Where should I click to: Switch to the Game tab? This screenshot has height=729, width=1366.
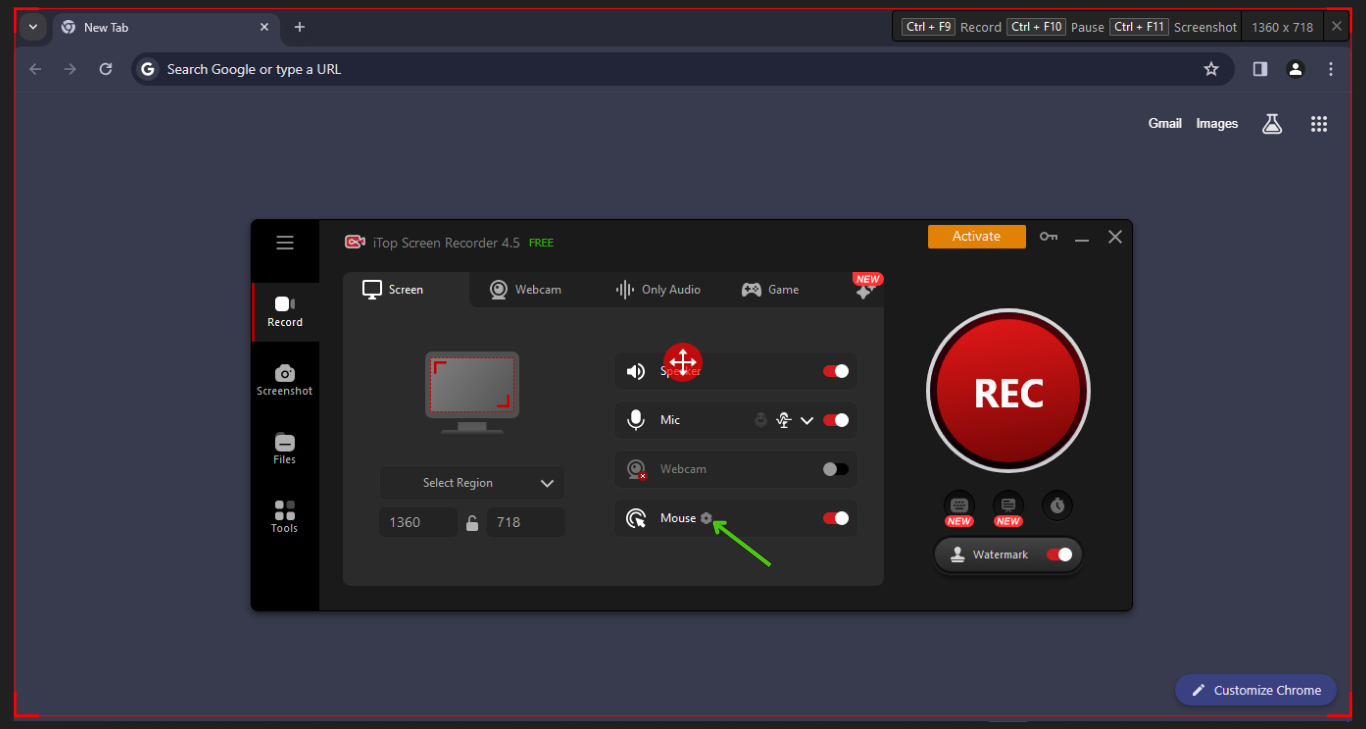coord(770,290)
